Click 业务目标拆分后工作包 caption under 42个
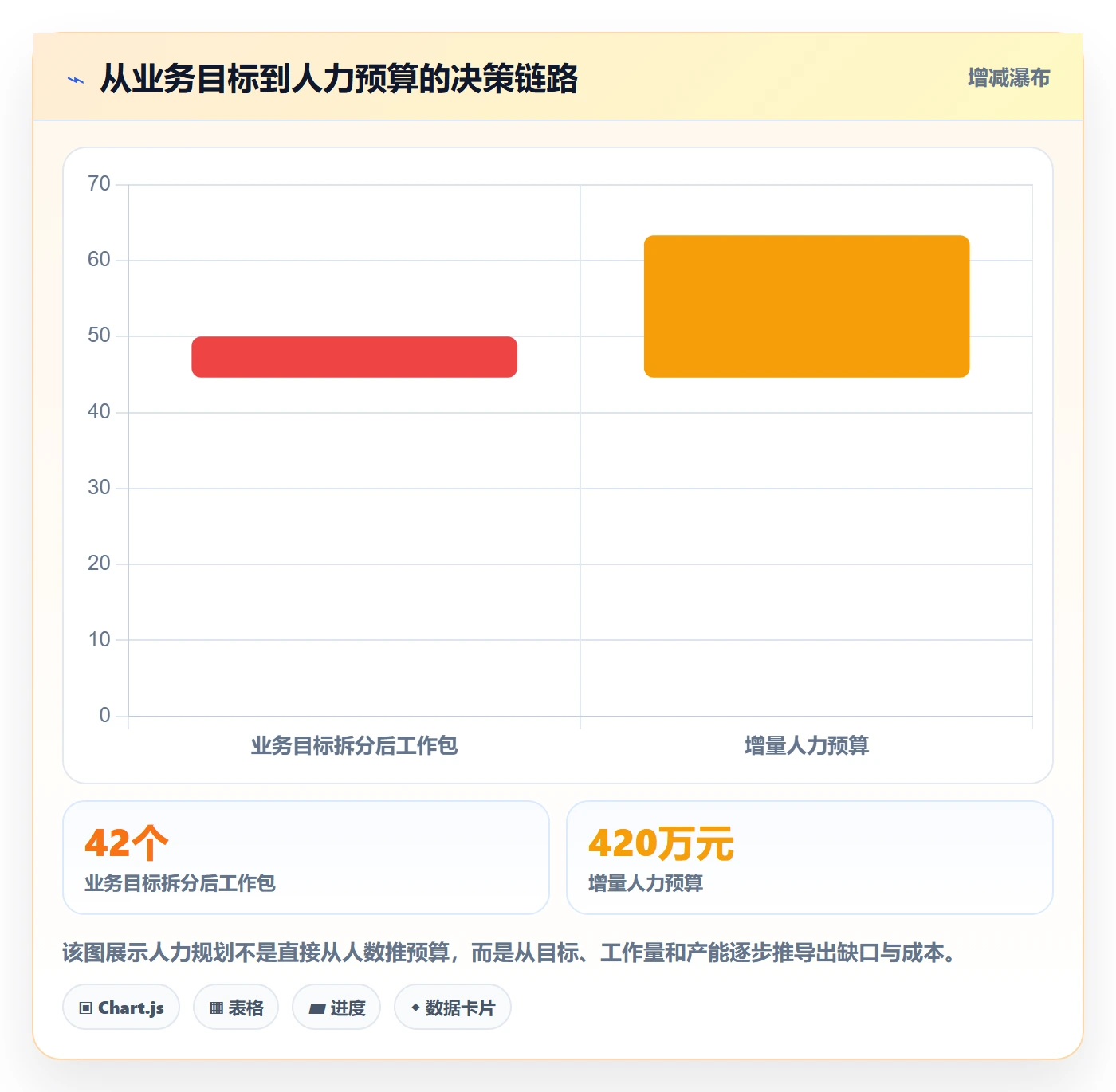The image size is (1116, 1092). tap(180, 883)
